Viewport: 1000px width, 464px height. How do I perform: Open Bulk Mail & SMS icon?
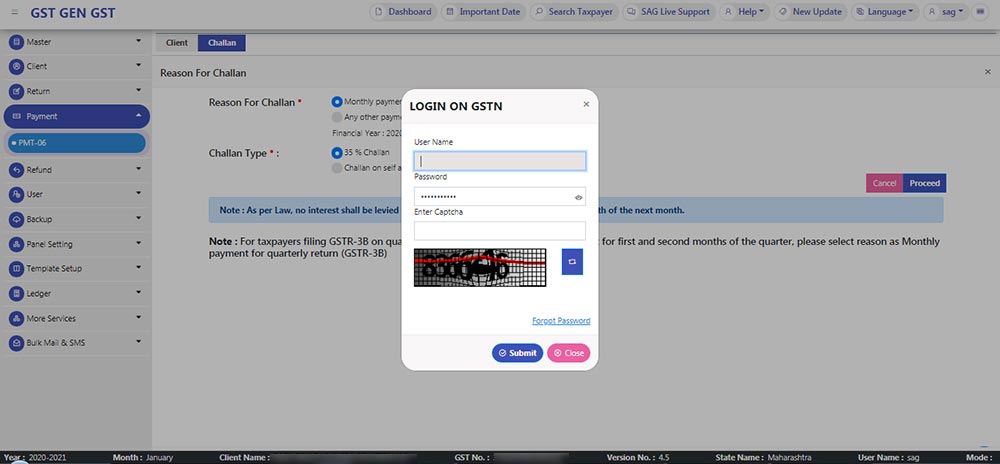click(16, 343)
